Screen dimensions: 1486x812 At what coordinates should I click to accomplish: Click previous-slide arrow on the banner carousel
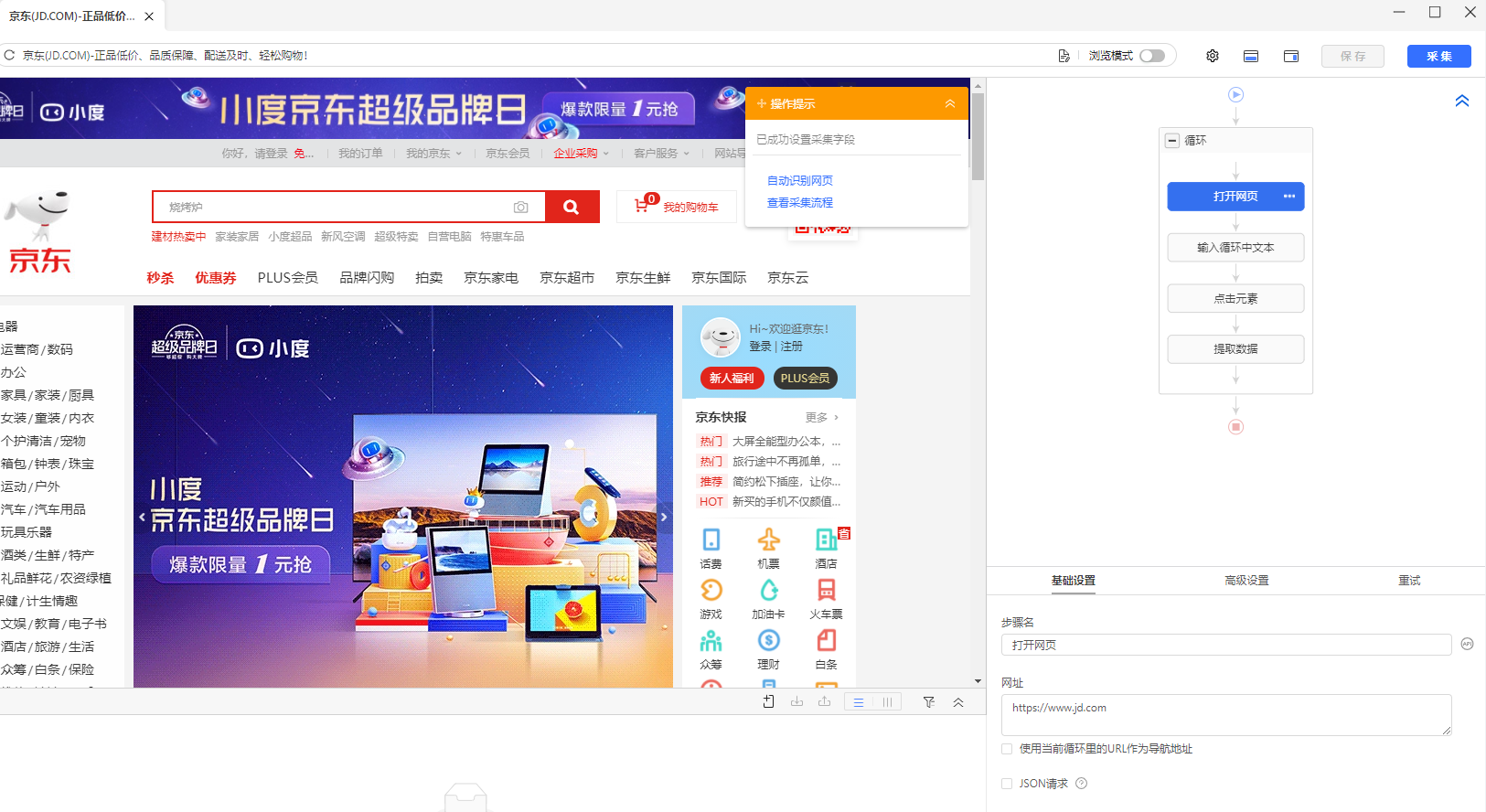pyautogui.click(x=142, y=518)
